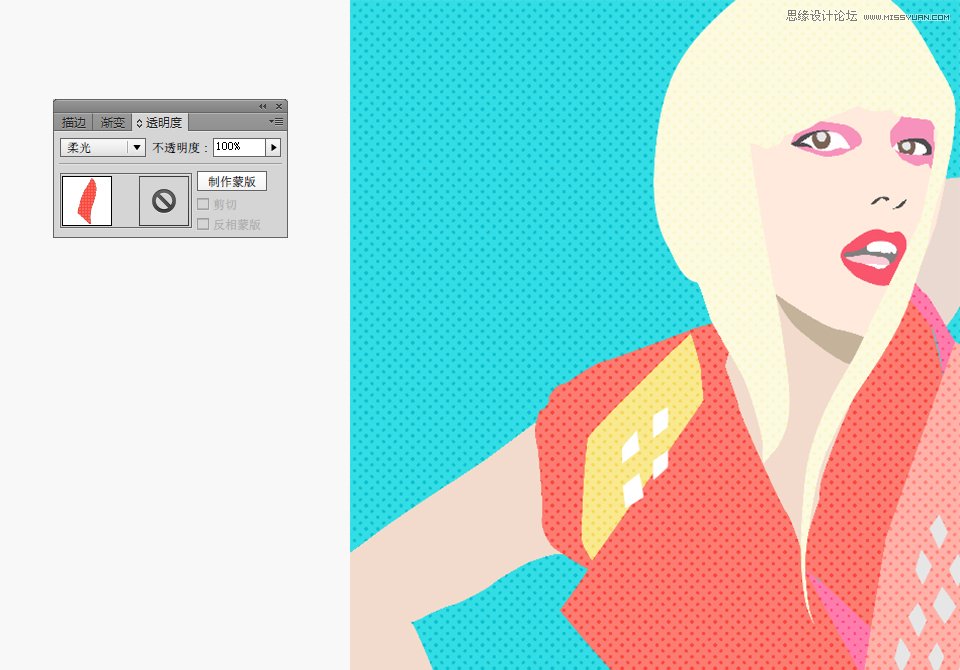
Task: Toggle the 反相蒙版 checkbox
Action: click(x=203, y=224)
